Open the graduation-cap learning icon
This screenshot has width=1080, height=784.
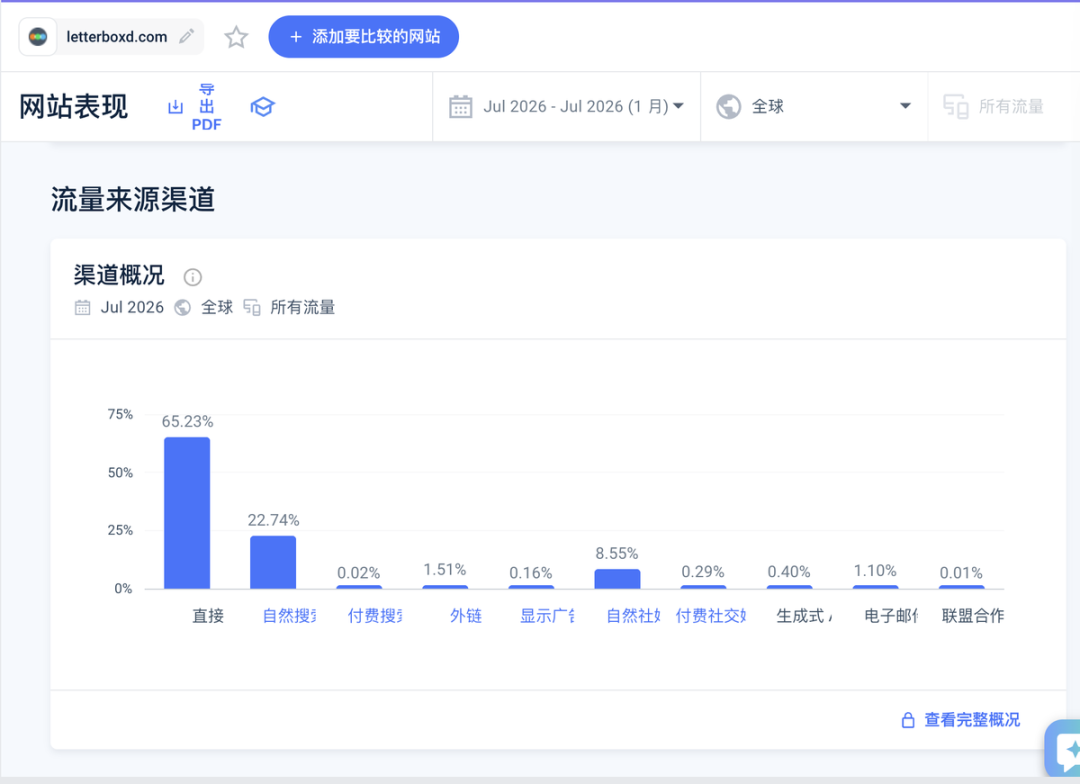tap(262, 107)
